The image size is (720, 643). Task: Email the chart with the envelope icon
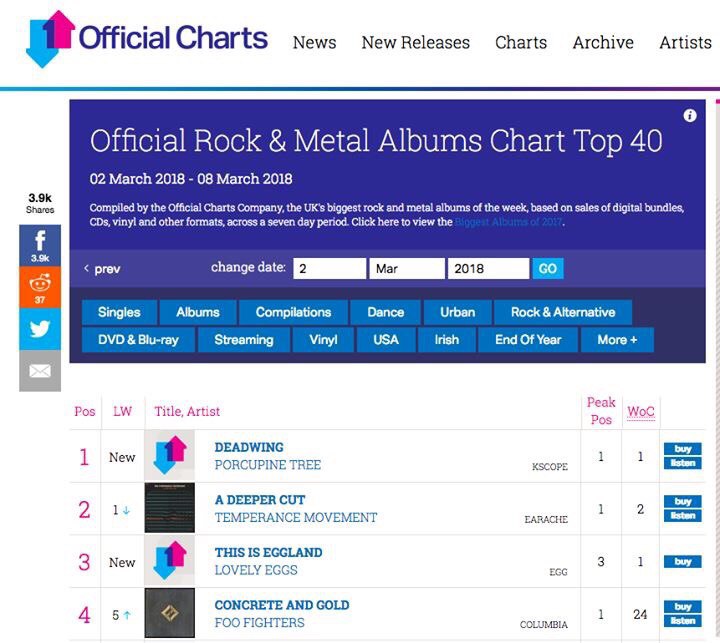[x=40, y=371]
